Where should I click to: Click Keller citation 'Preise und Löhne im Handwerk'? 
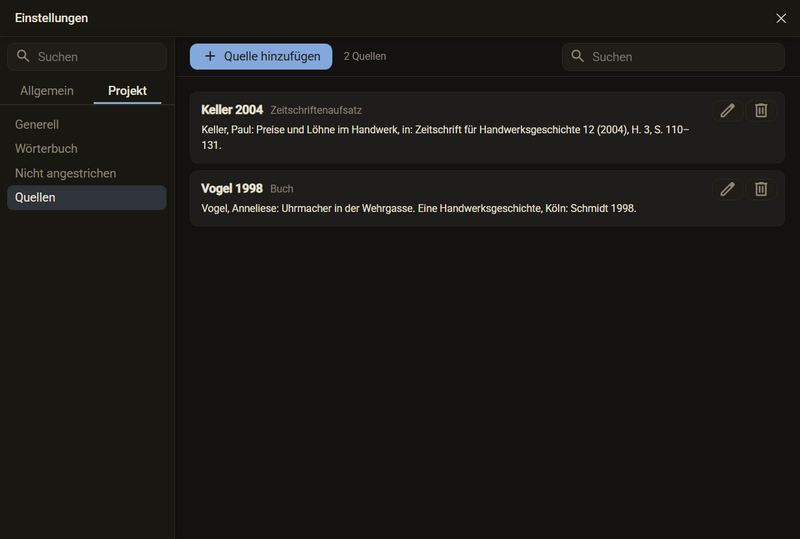327,130
